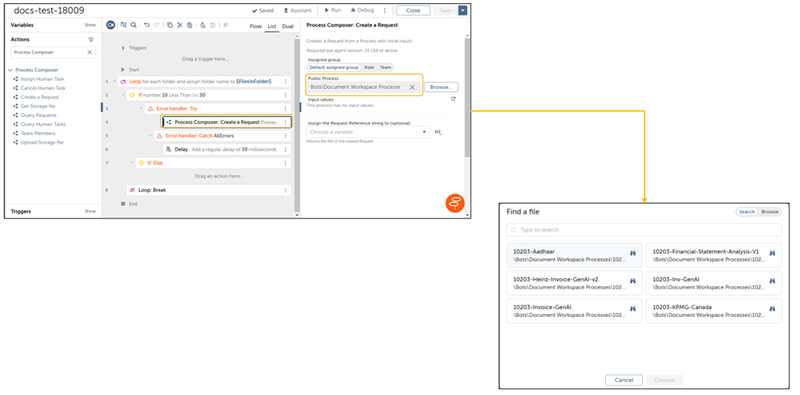Open the three-dot menu on the Loop row
800x395 pixels.
coord(285,82)
